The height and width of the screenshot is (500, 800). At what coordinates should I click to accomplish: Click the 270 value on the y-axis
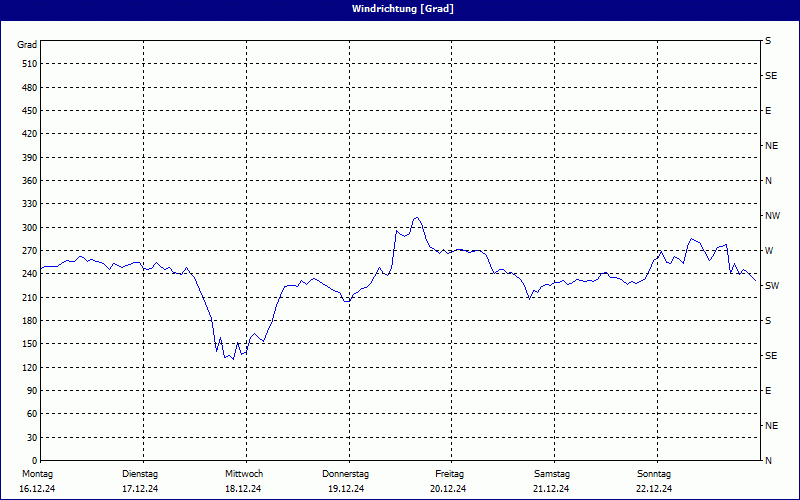pyautogui.click(x=28, y=251)
